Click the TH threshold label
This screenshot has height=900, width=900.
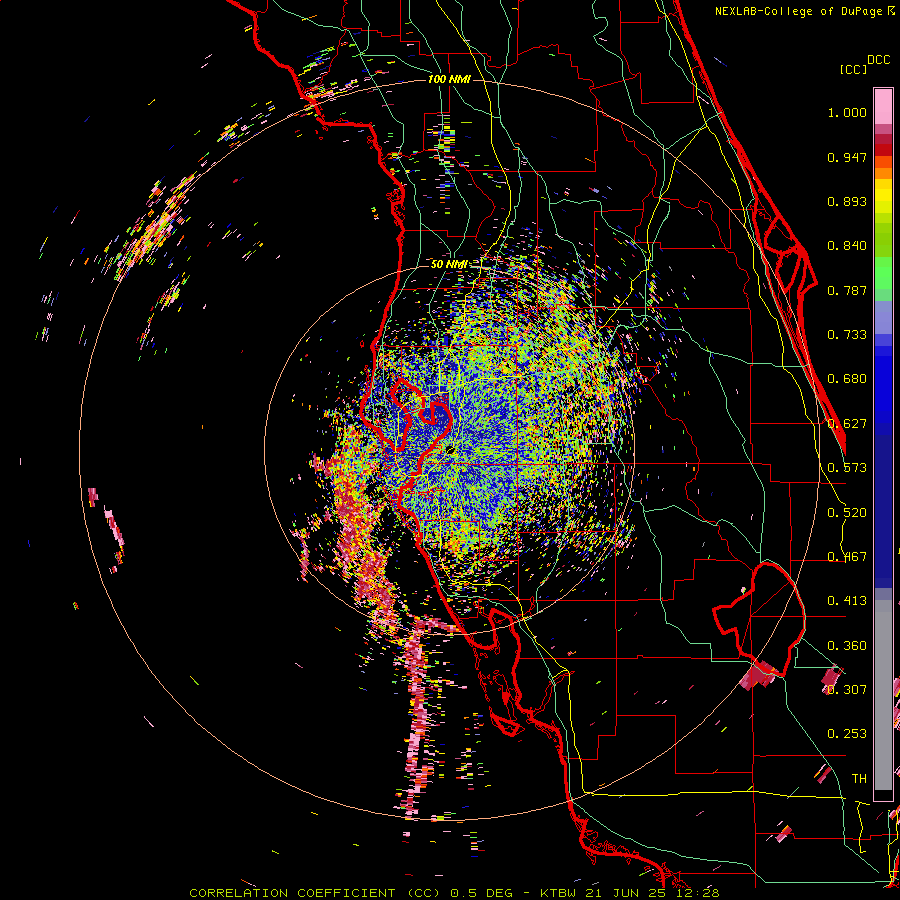pyautogui.click(x=859, y=779)
